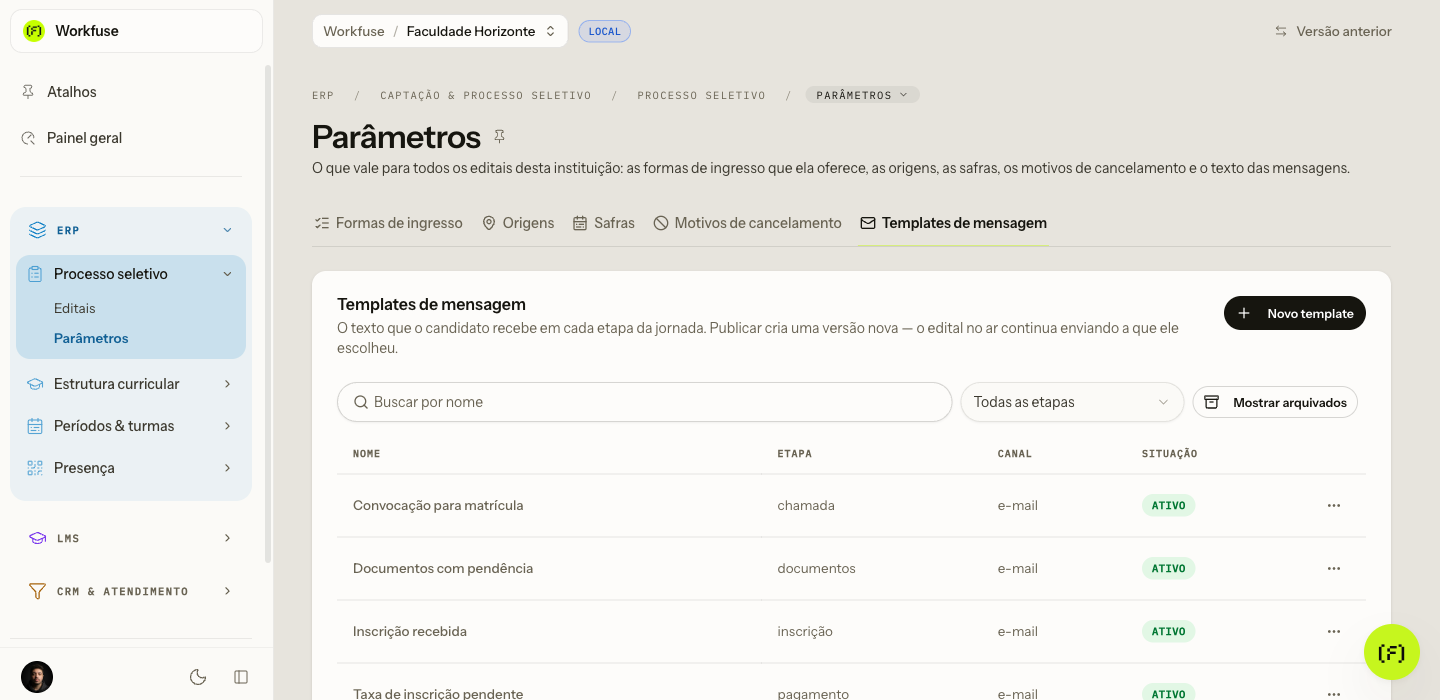Click Processo Seletivo breadcrumb
The image size is (1440, 700).
[701, 96]
